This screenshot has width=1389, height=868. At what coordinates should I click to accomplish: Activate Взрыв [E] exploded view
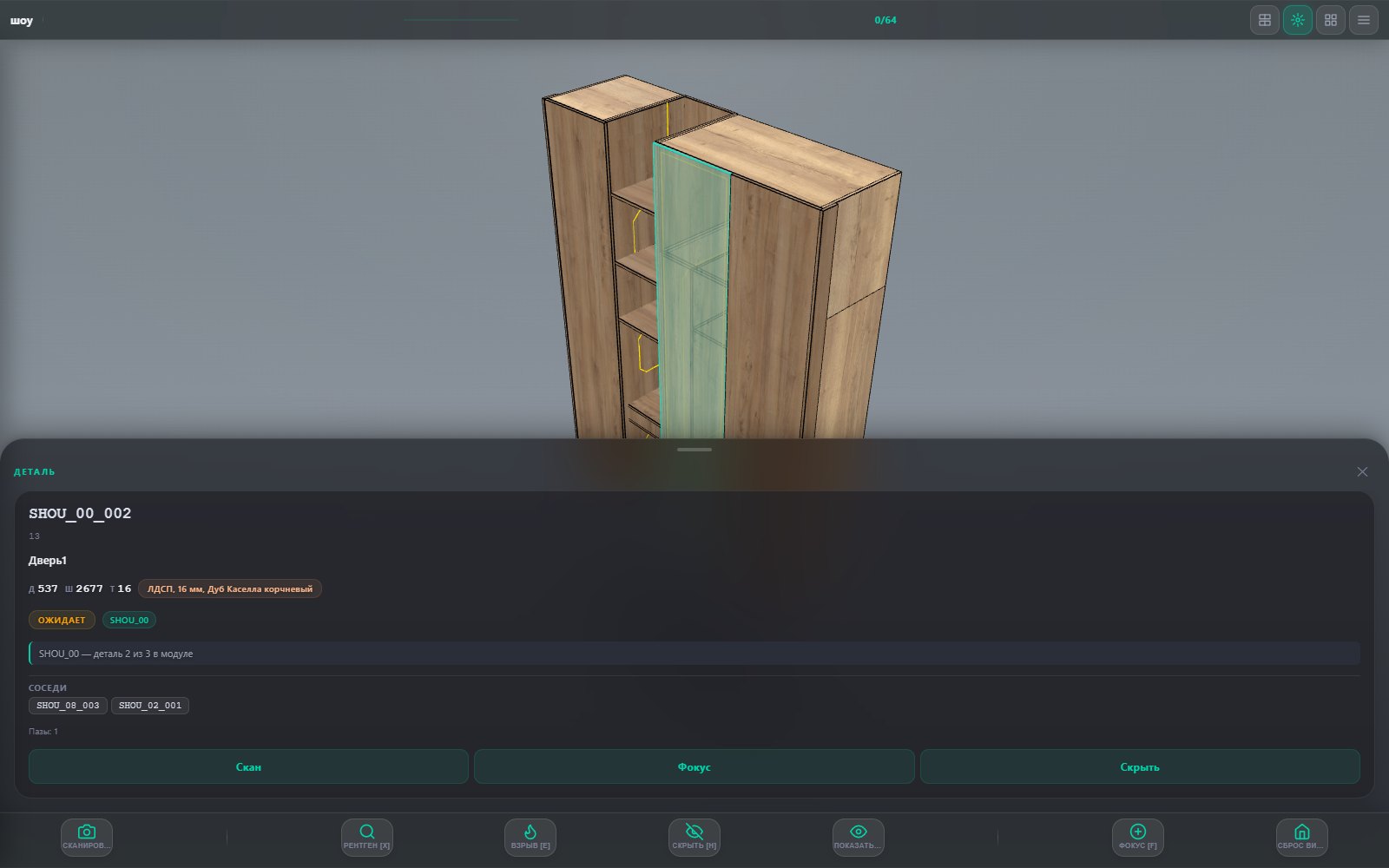(x=530, y=838)
